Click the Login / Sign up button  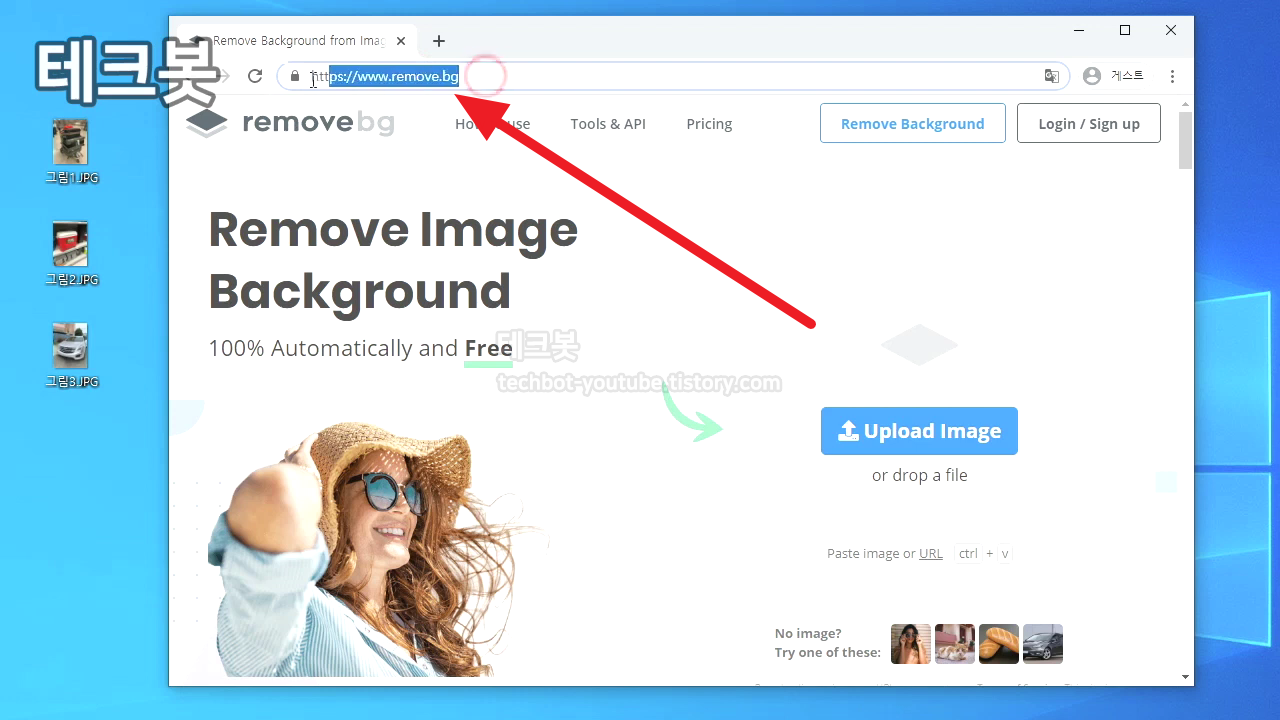click(x=1089, y=123)
